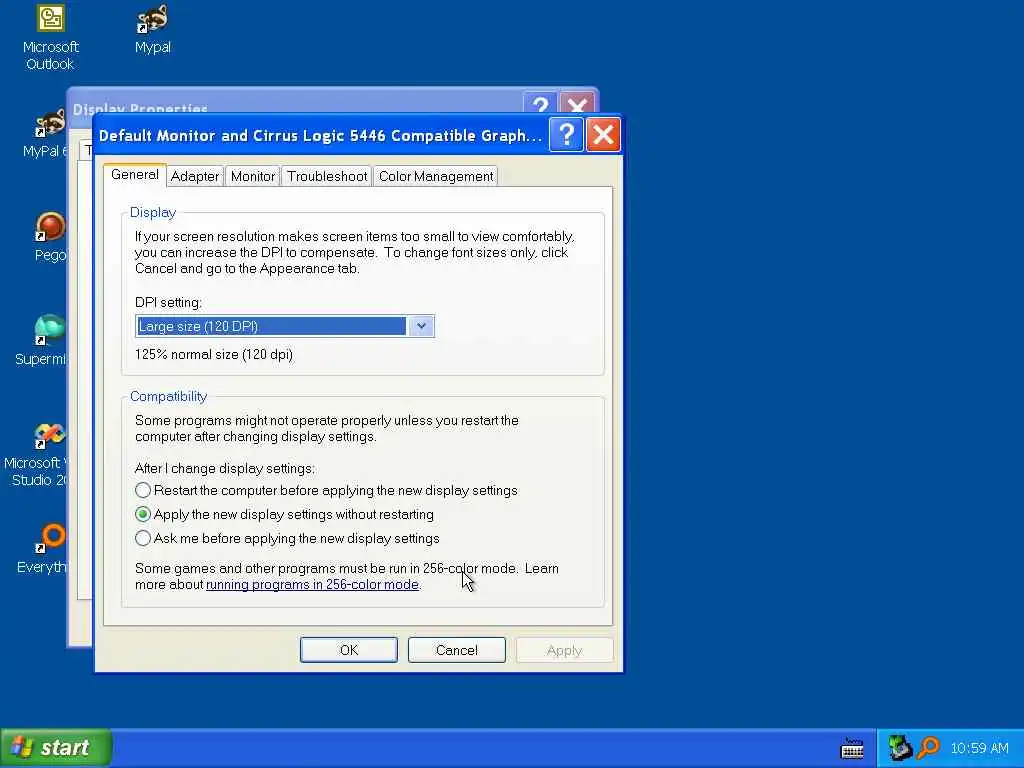Select the Pegasus red globe desktop icon
Screen dimensions: 1024x768
pos(50,236)
